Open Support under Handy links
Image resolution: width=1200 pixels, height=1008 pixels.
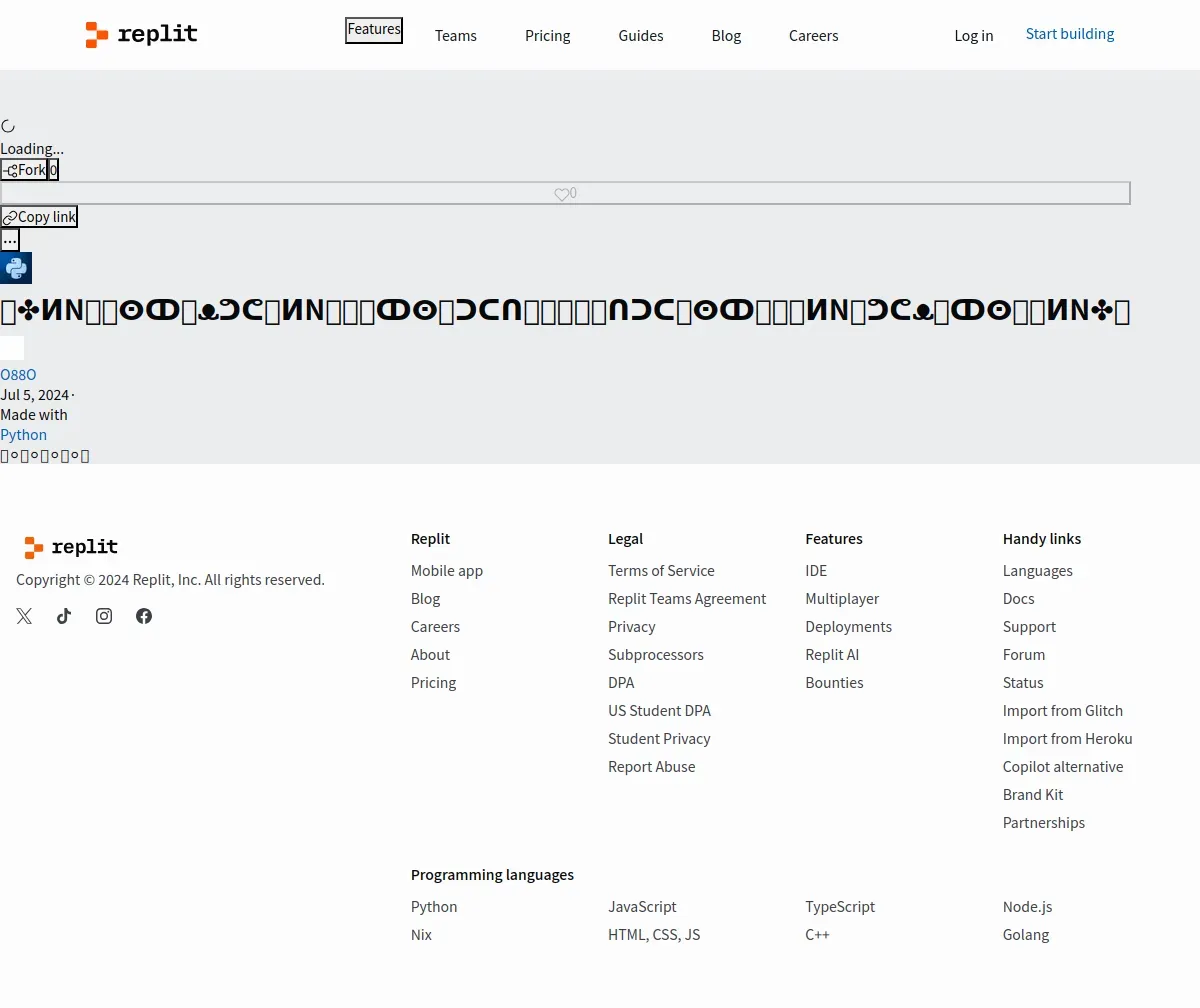(1030, 627)
